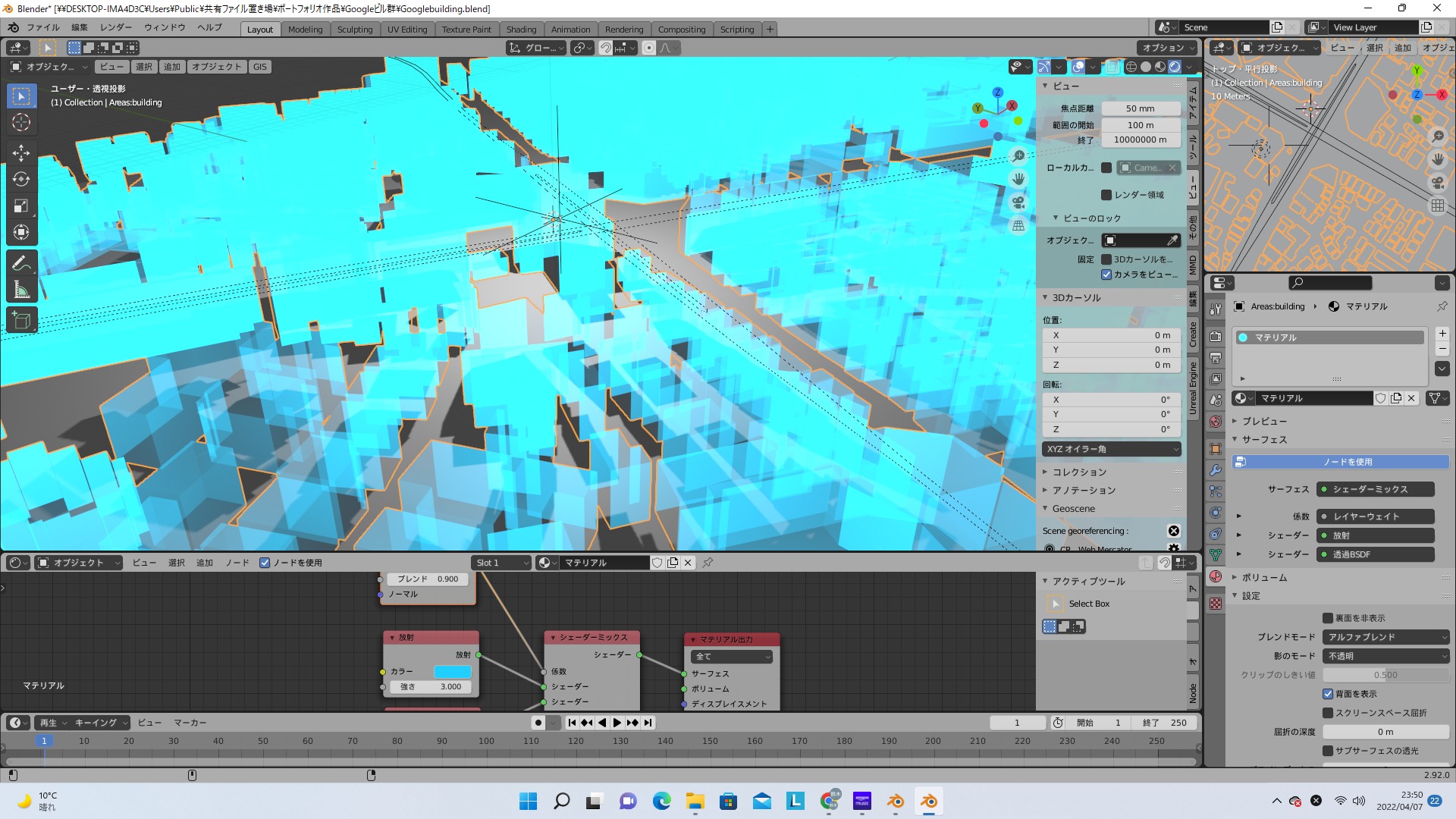1456x819 pixels.
Task: Enable the スクリーンスペース屈折 checkbox
Action: [1328, 713]
